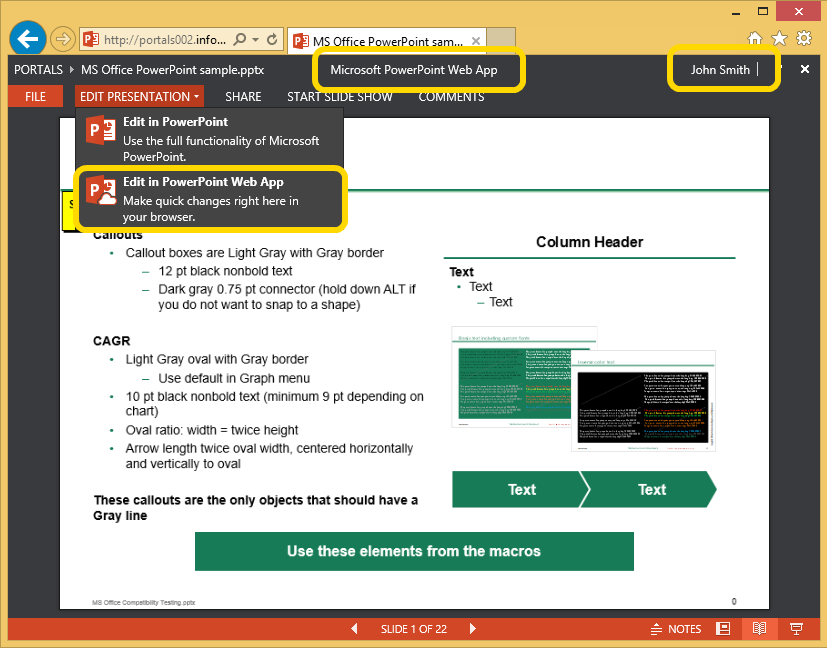827x648 pixels.
Task: Click the search magnifier in address bar
Action: (239, 40)
